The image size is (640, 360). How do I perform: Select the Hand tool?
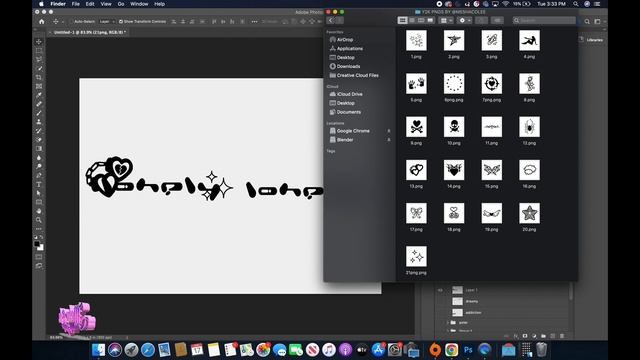[x=39, y=211]
